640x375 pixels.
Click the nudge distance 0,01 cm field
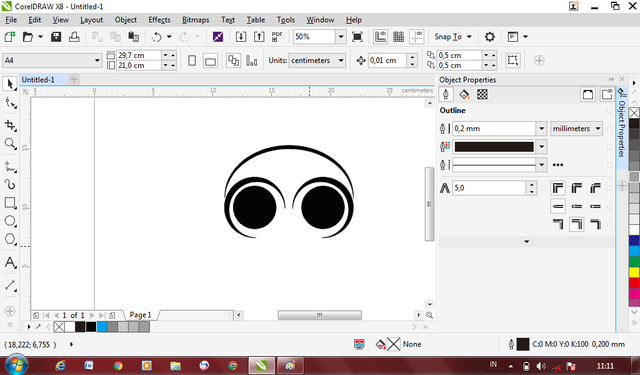[x=387, y=60]
